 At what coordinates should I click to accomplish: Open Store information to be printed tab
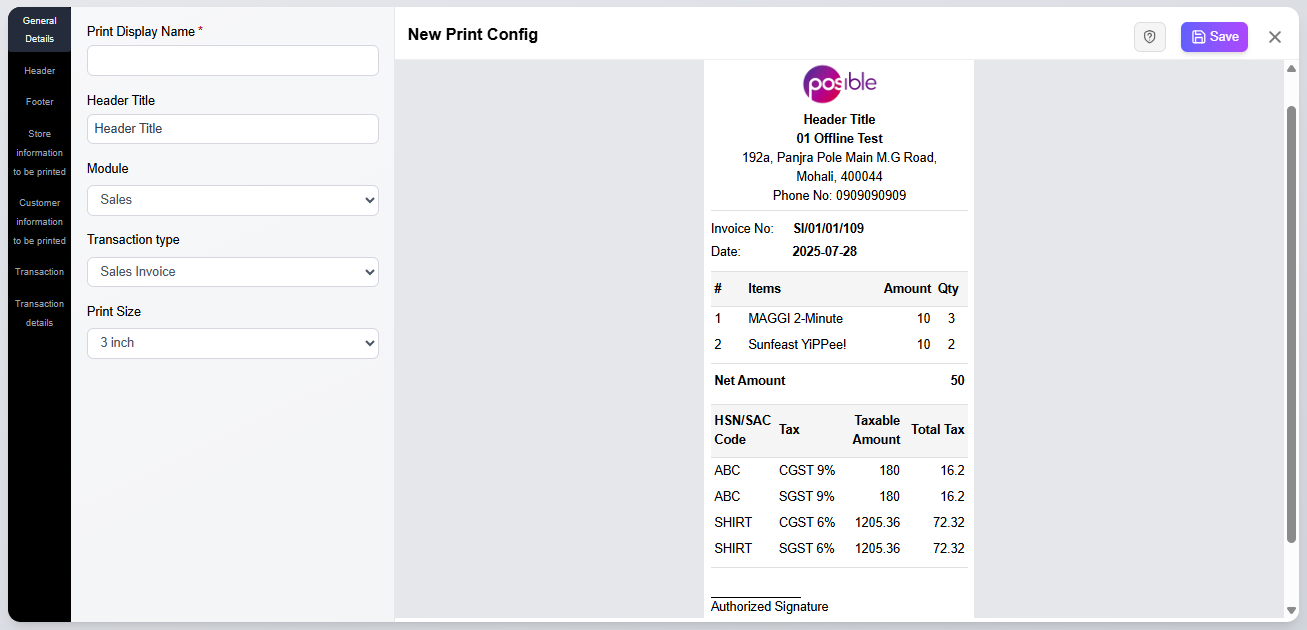pyautogui.click(x=39, y=152)
